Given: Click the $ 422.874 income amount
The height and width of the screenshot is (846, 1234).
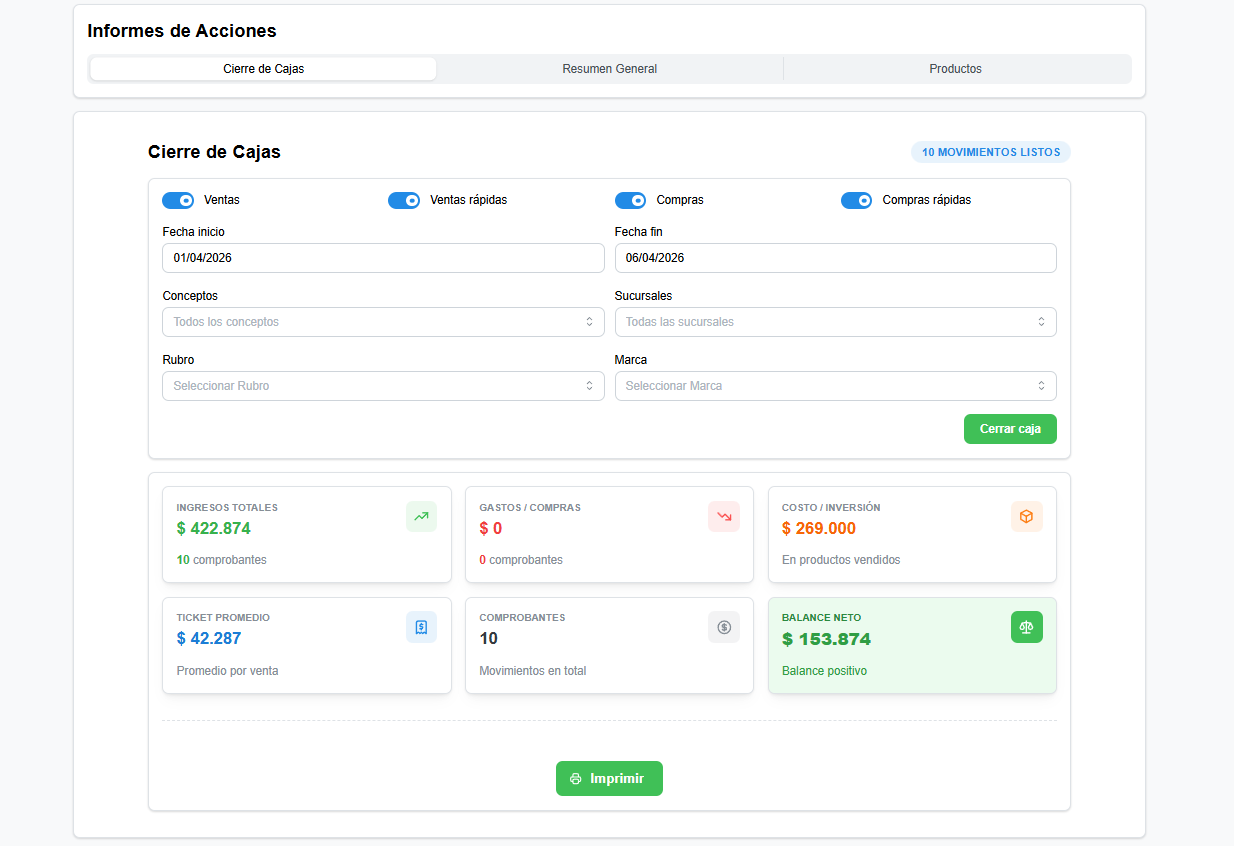Looking at the screenshot, I should click(213, 528).
